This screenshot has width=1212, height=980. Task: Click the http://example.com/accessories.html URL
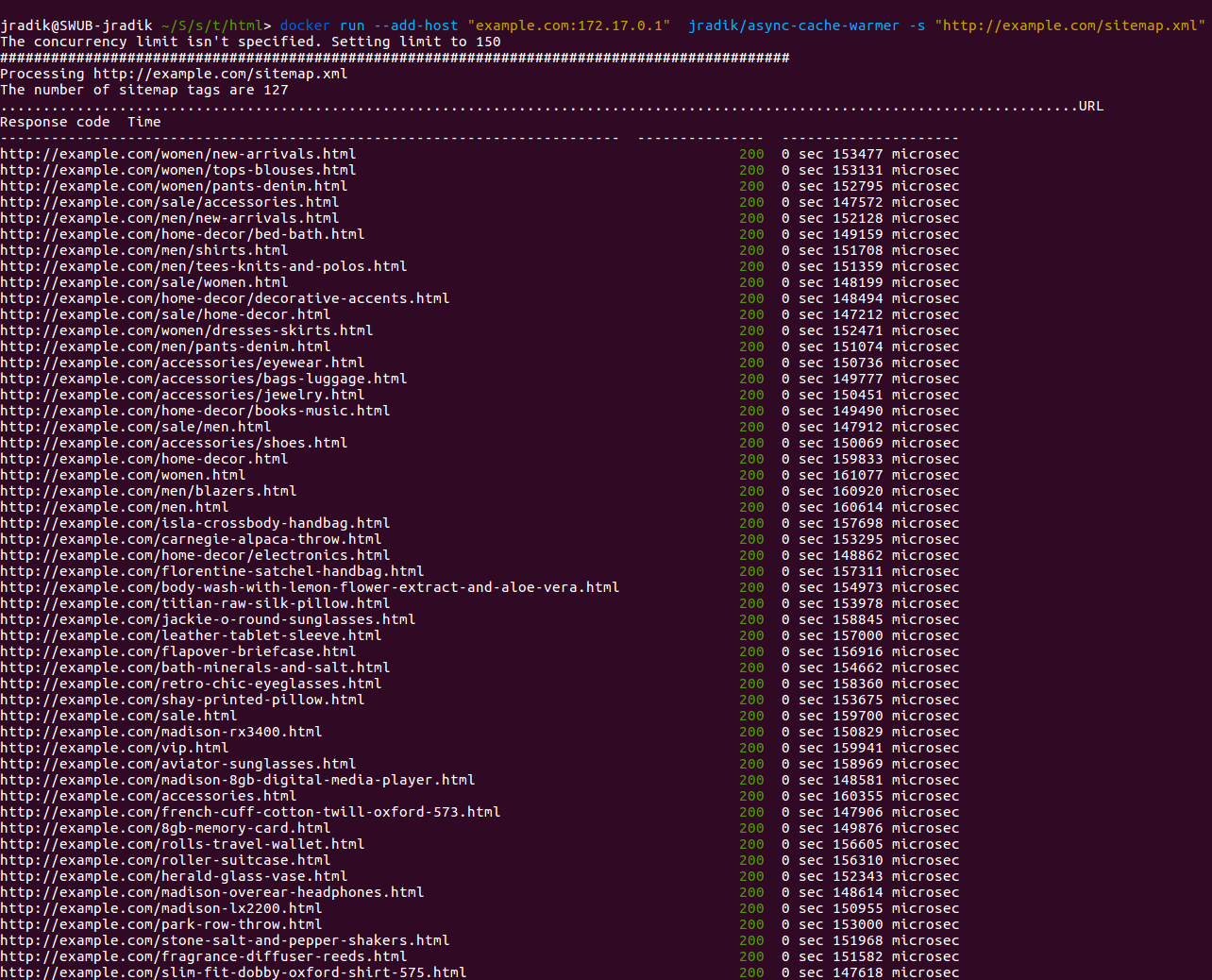[x=148, y=796]
